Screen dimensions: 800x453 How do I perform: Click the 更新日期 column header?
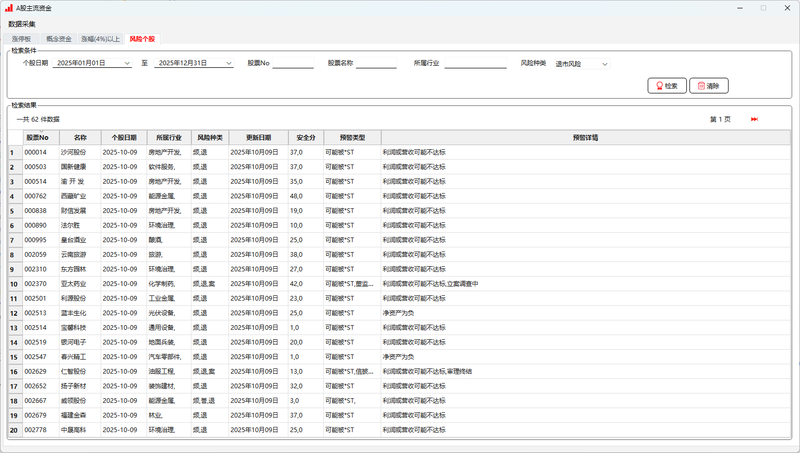point(258,137)
